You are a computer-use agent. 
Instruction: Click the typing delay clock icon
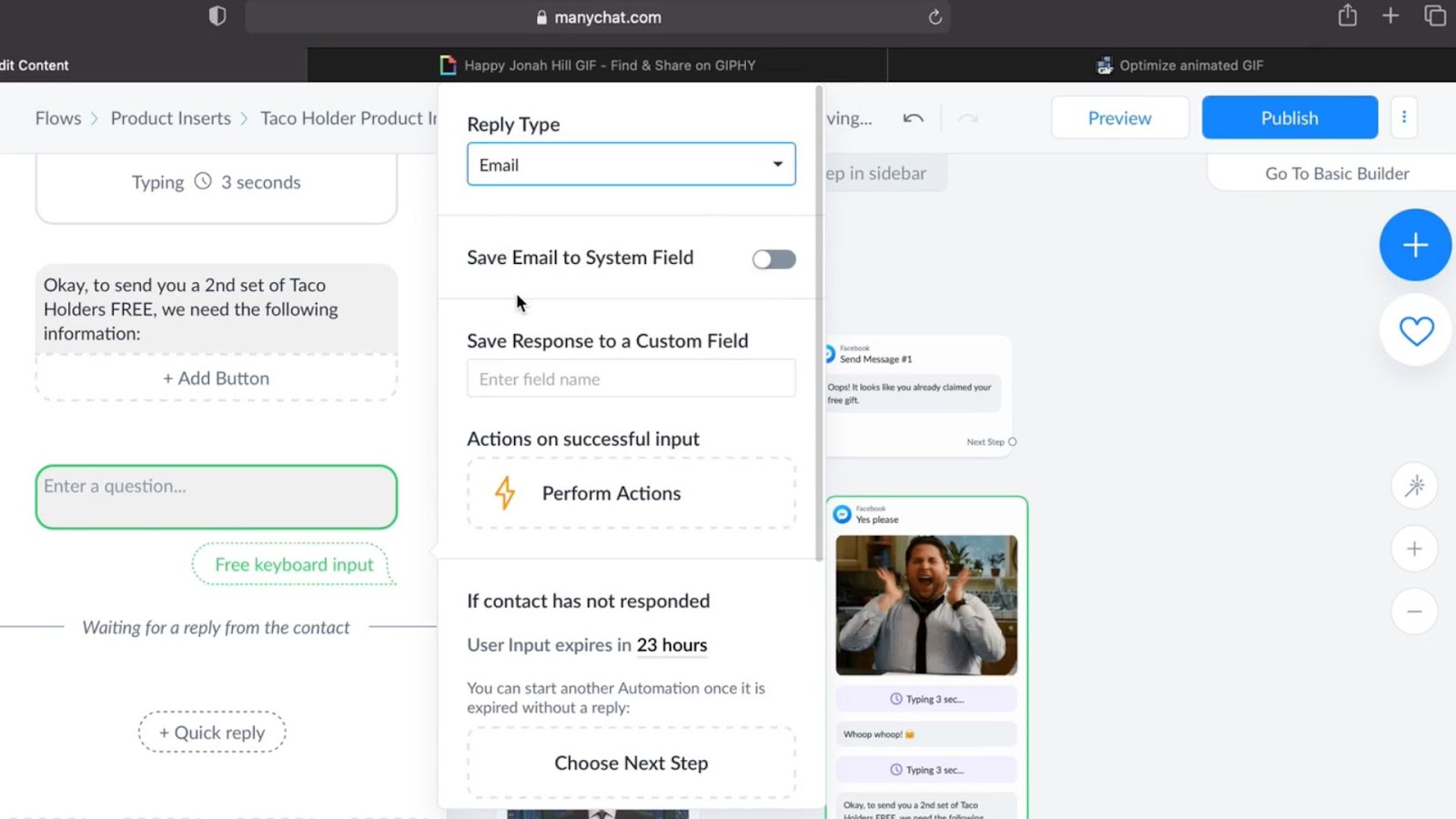(203, 181)
